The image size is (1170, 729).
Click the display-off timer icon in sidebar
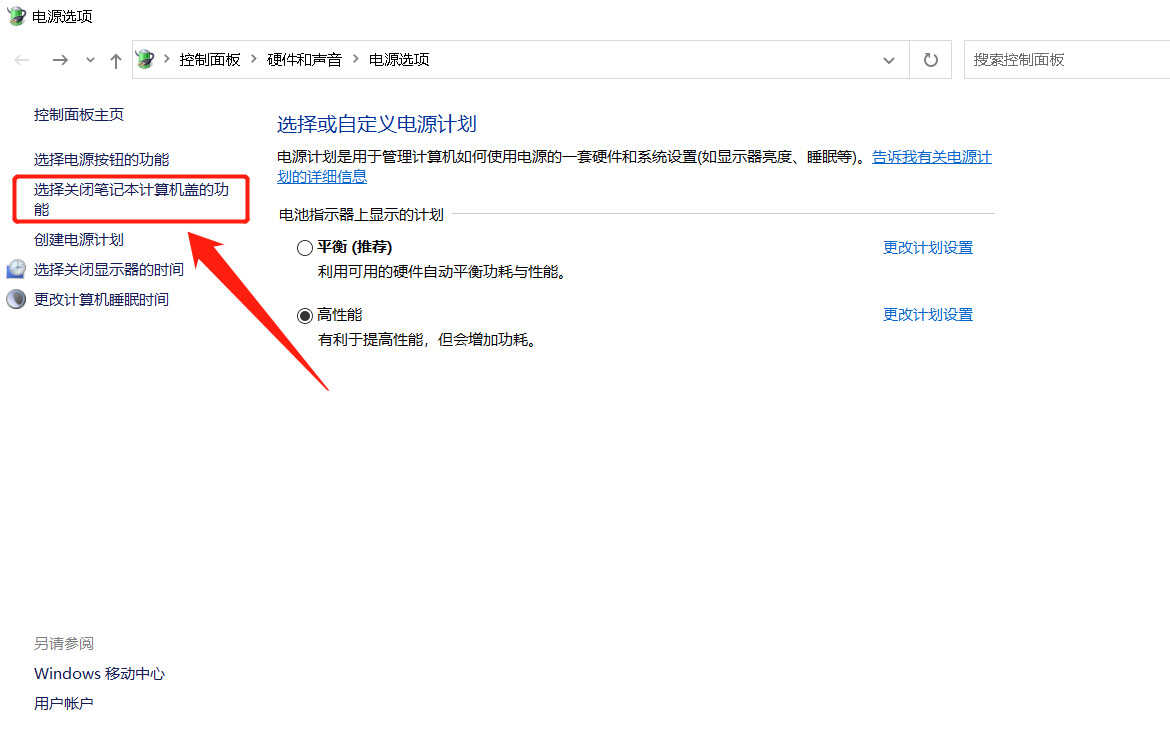point(16,269)
